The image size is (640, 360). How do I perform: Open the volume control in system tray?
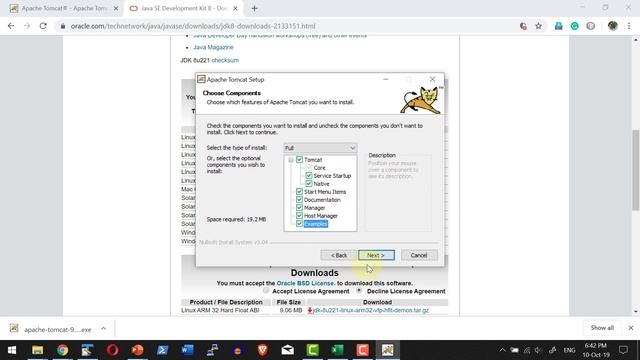point(538,350)
